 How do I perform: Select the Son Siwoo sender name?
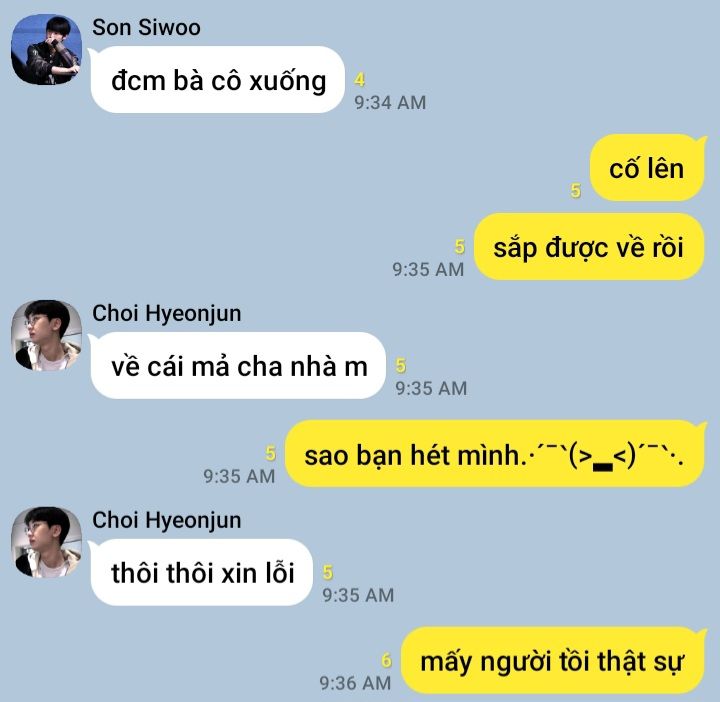coord(146,28)
